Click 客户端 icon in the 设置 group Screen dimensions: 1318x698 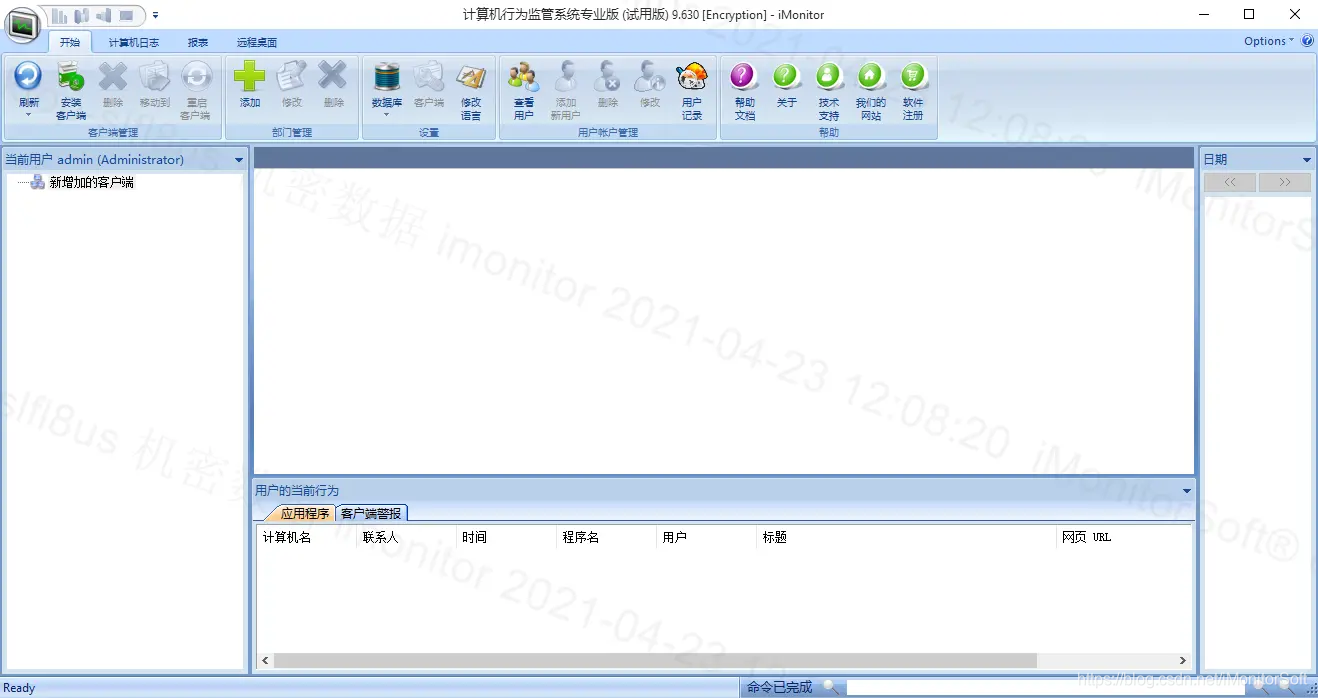(x=428, y=77)
